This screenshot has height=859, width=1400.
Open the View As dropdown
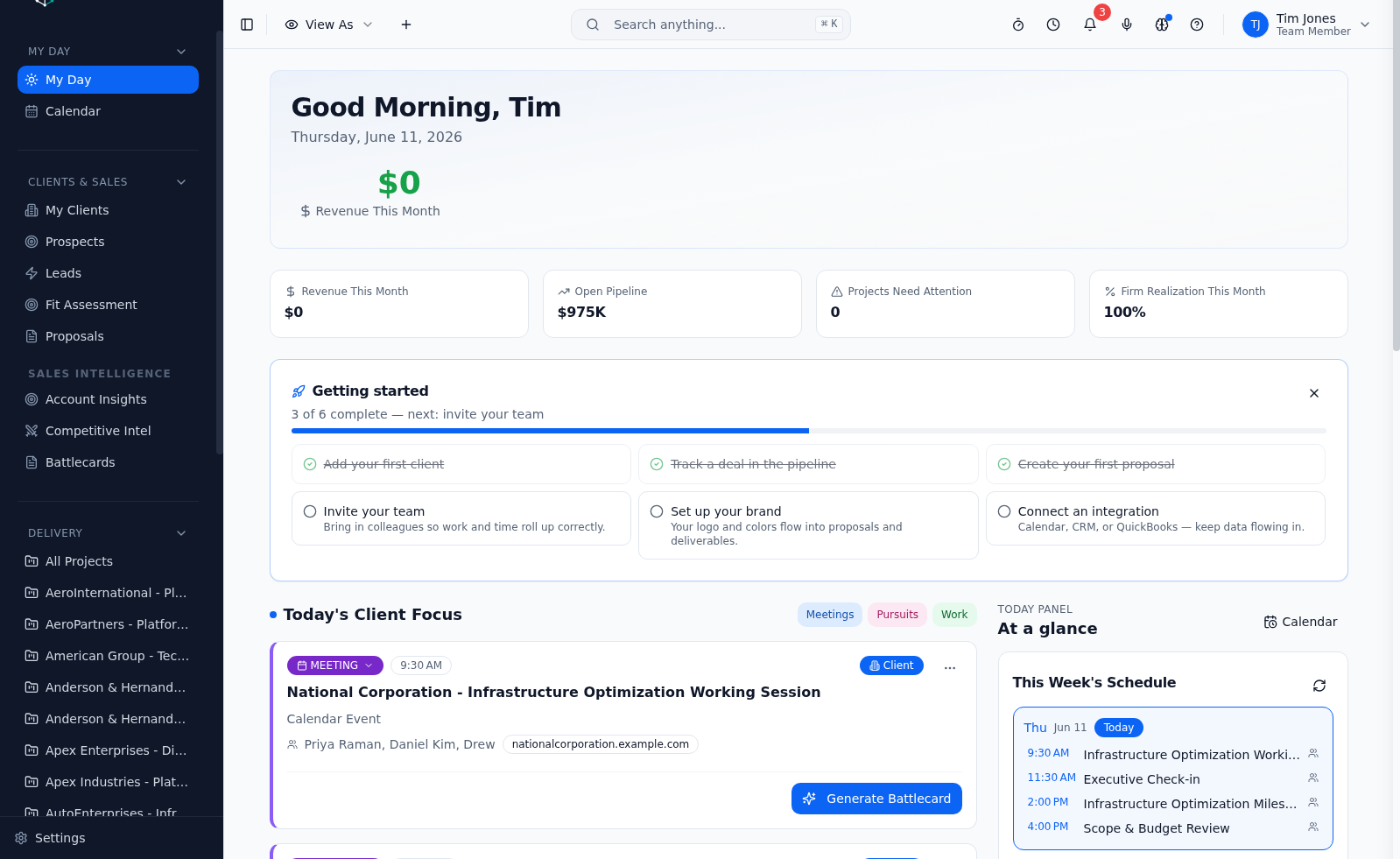329,25
